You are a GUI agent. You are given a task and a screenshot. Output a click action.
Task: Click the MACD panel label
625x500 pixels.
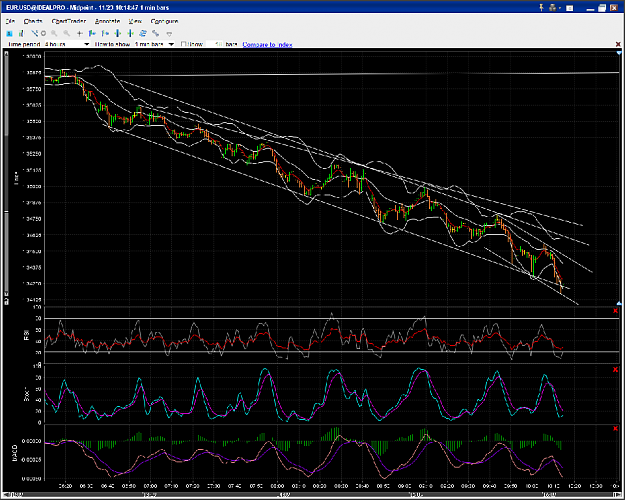(15, 453)
